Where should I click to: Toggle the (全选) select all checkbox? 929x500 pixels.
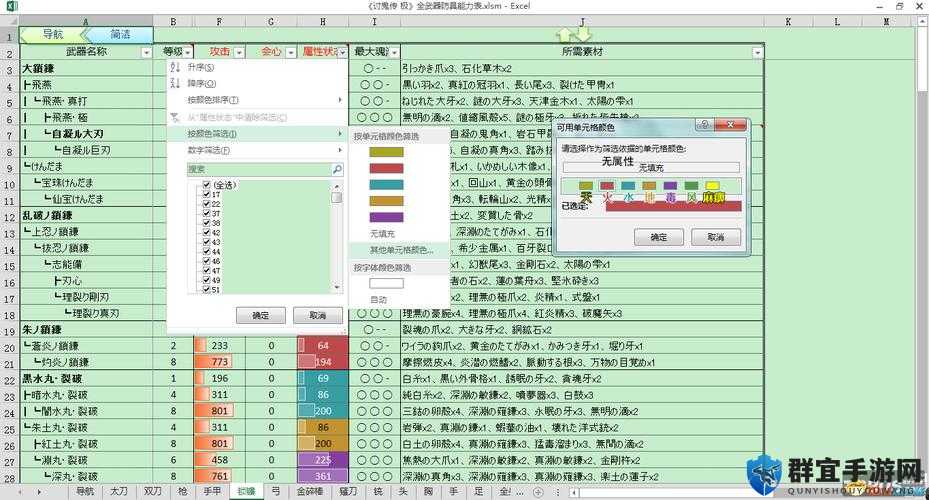(207, 185)
